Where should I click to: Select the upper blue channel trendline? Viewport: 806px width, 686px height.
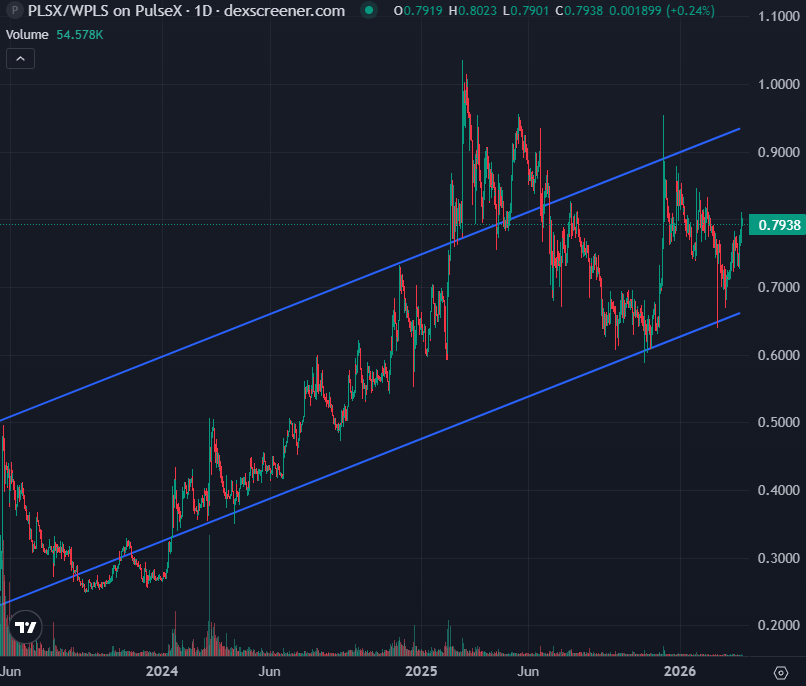click(370, 275)
